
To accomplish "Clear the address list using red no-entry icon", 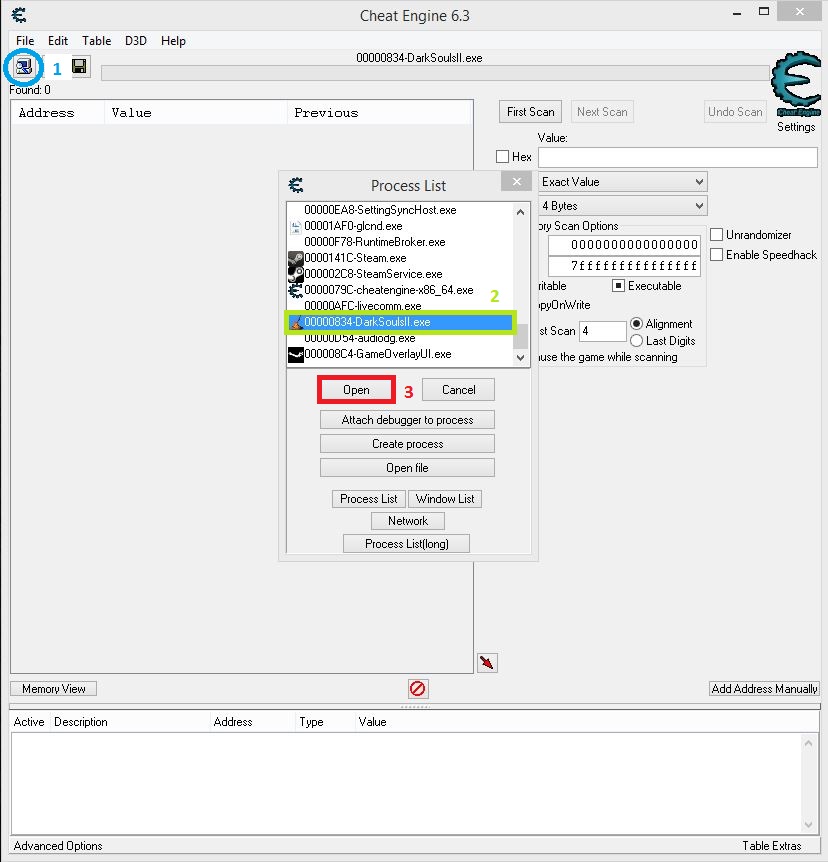I will tap(417, 688).
